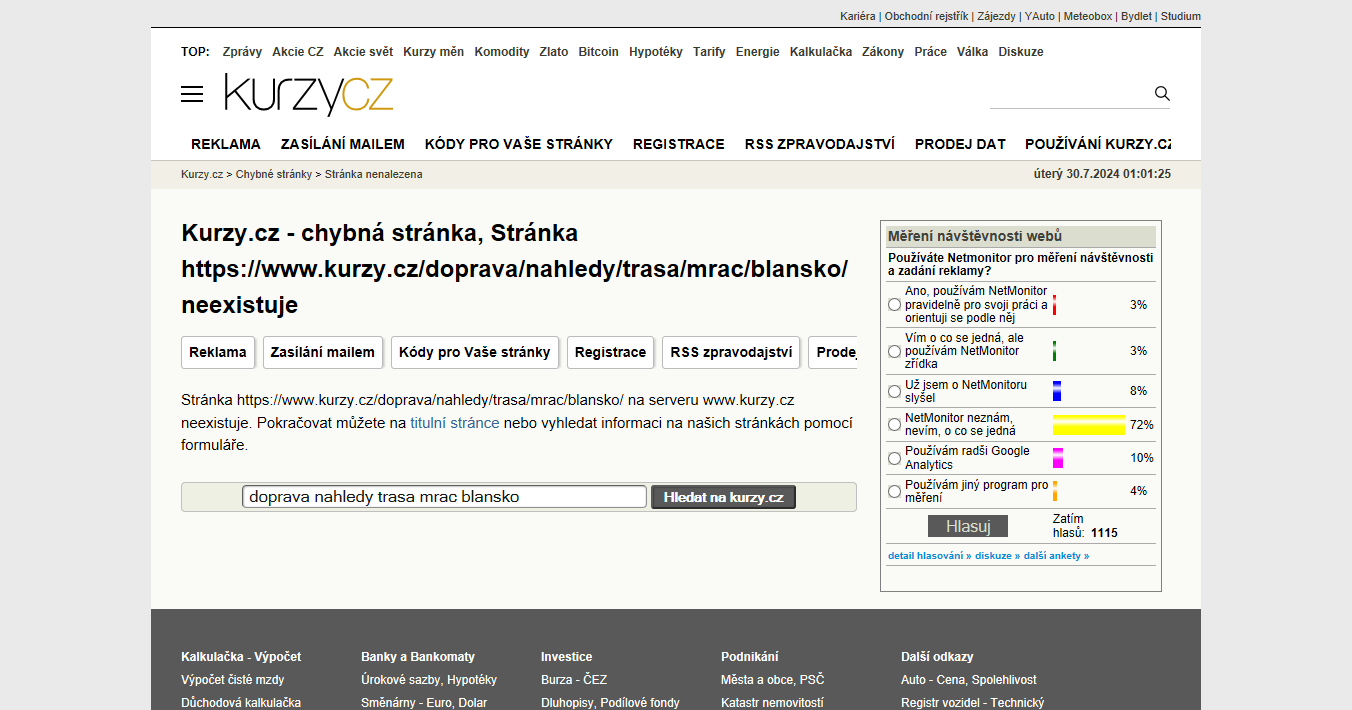Open Zájezdy link at page top
The image size is (1352, 710).
[996, 16]
